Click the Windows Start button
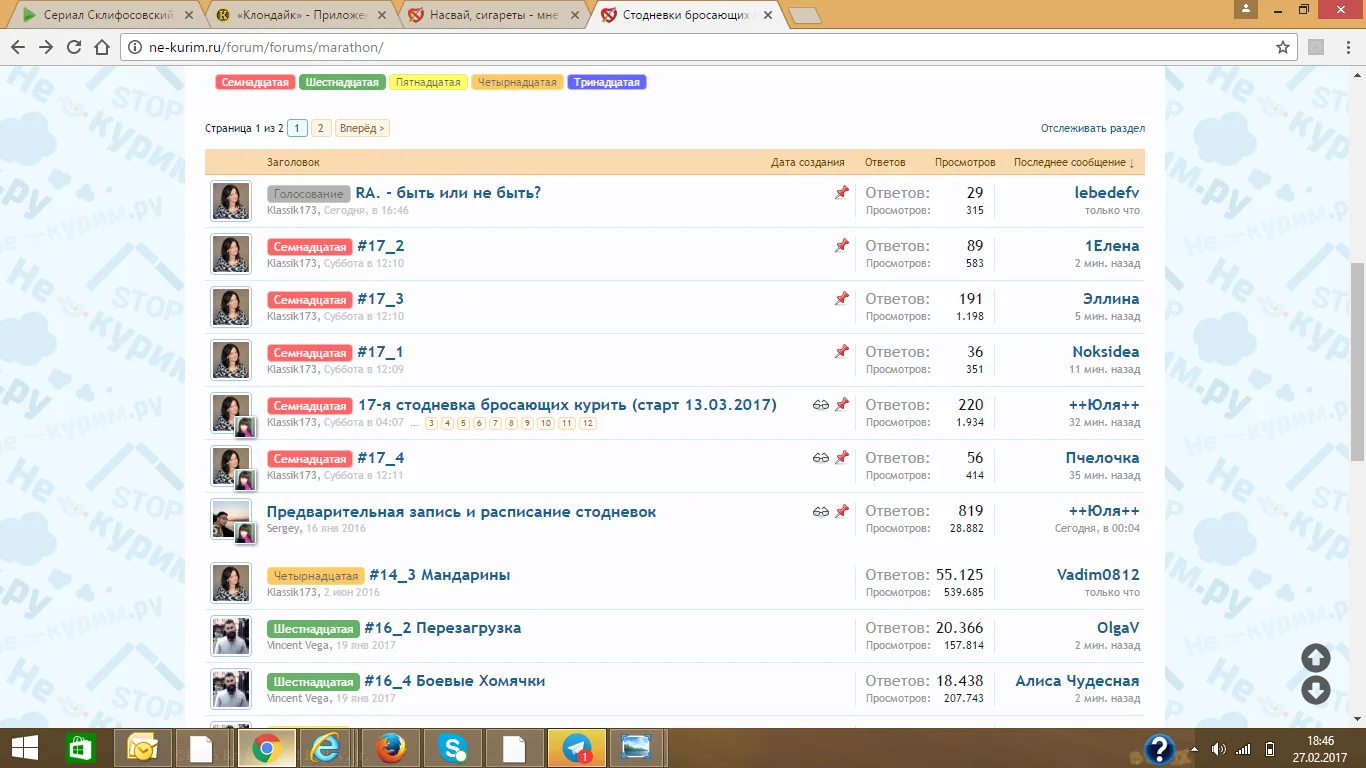The height and width of the screenshot is (768, 1366). click(24, 748)
